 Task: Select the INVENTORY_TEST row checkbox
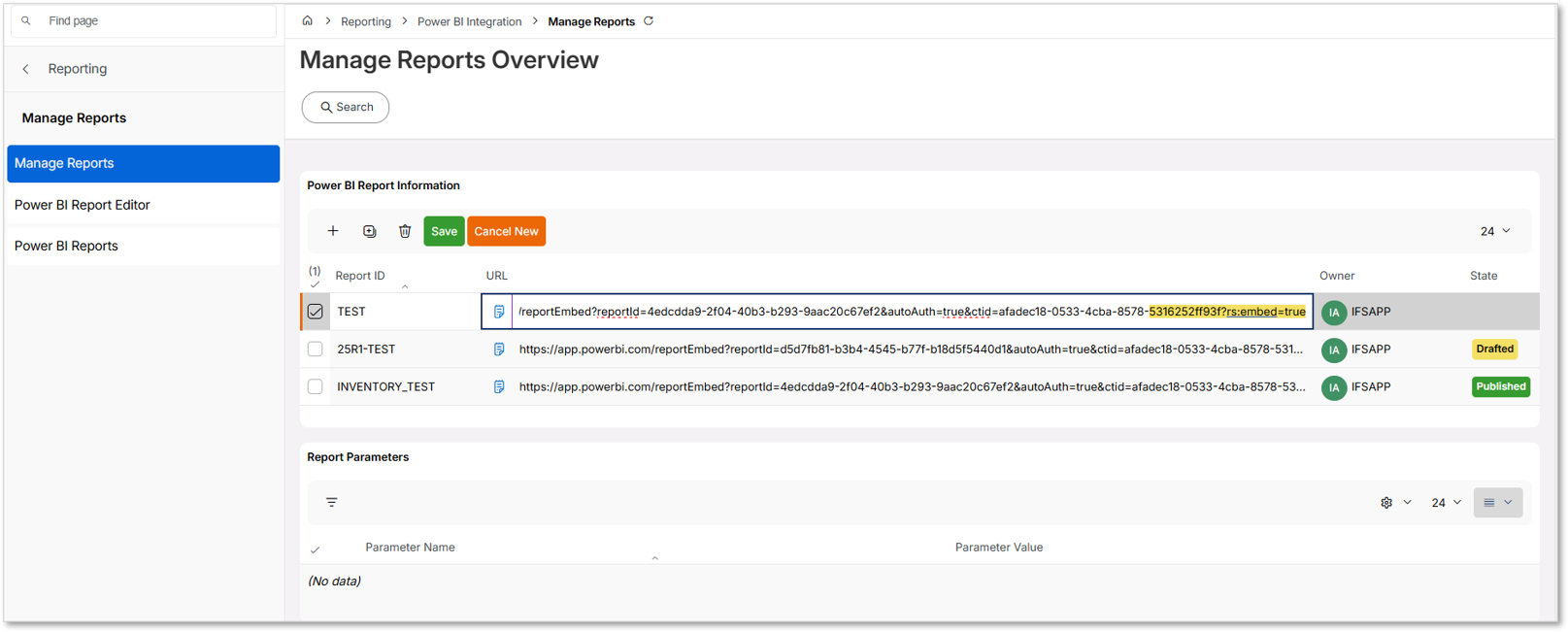(x=316, y=386)
